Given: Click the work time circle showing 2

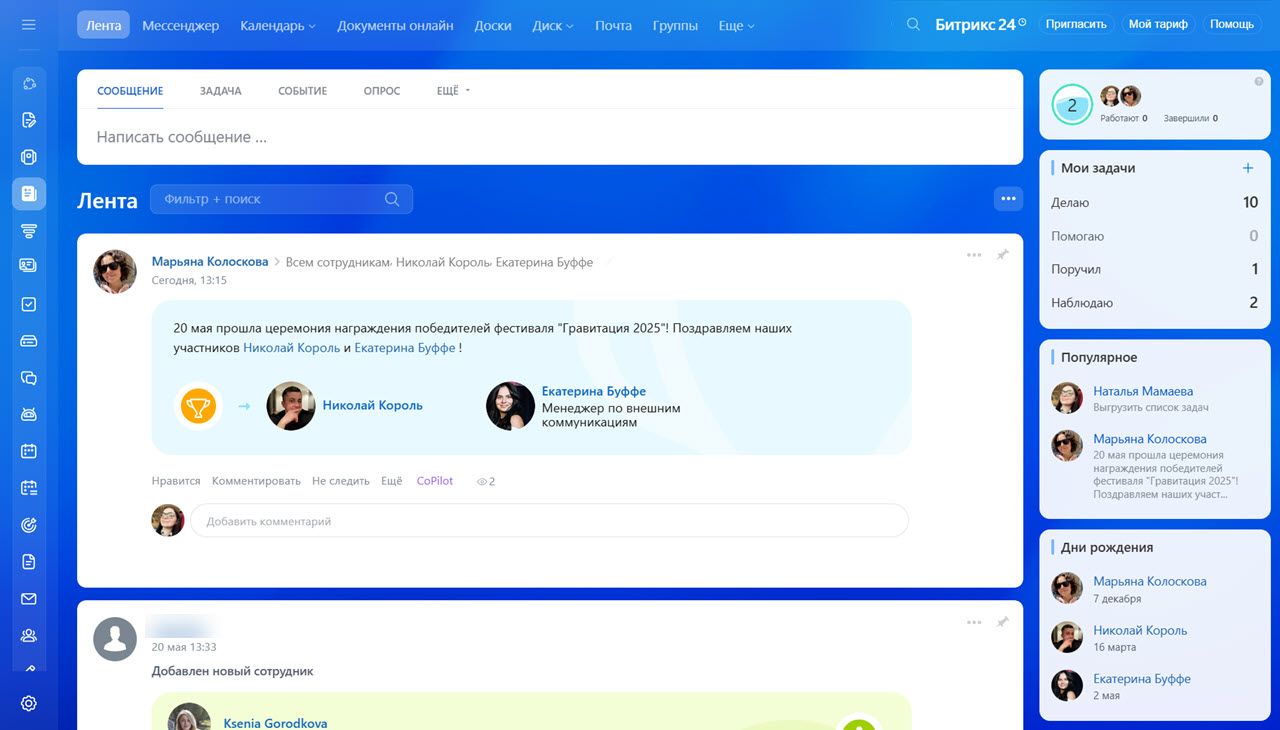Looking at the screenshot, I should (1072, 105).
